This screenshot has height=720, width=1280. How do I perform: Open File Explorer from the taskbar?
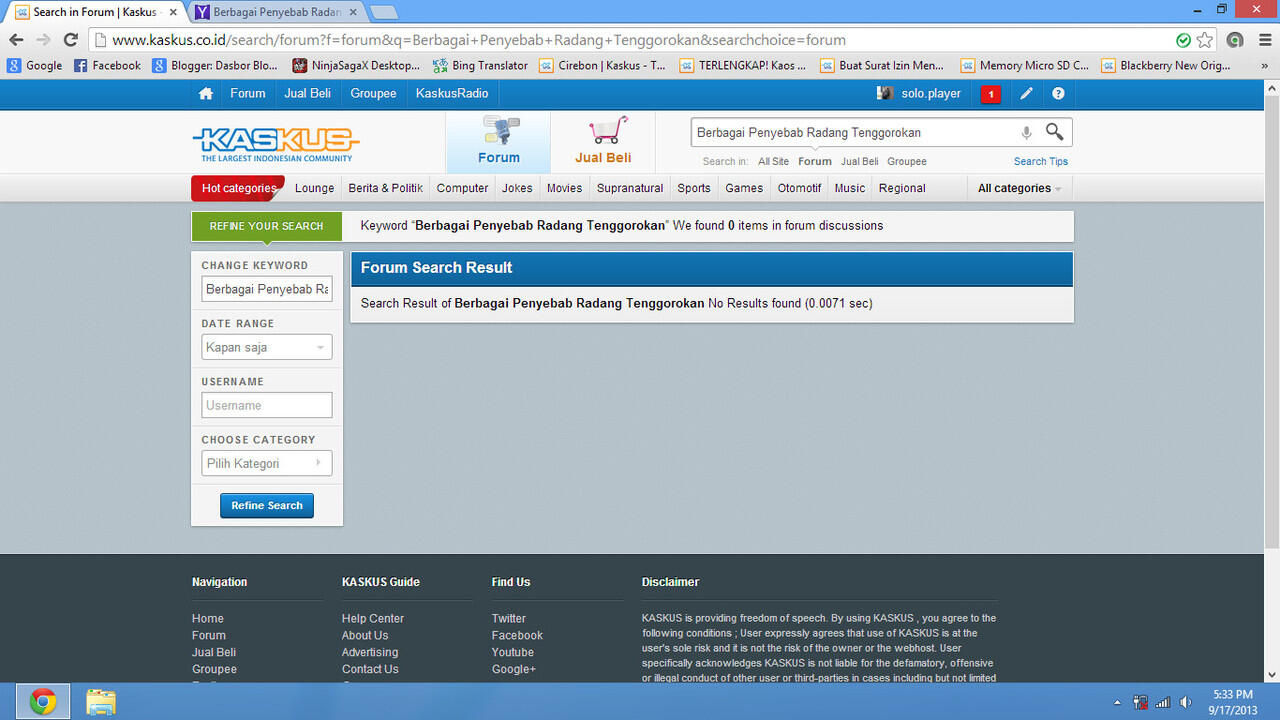100,702
